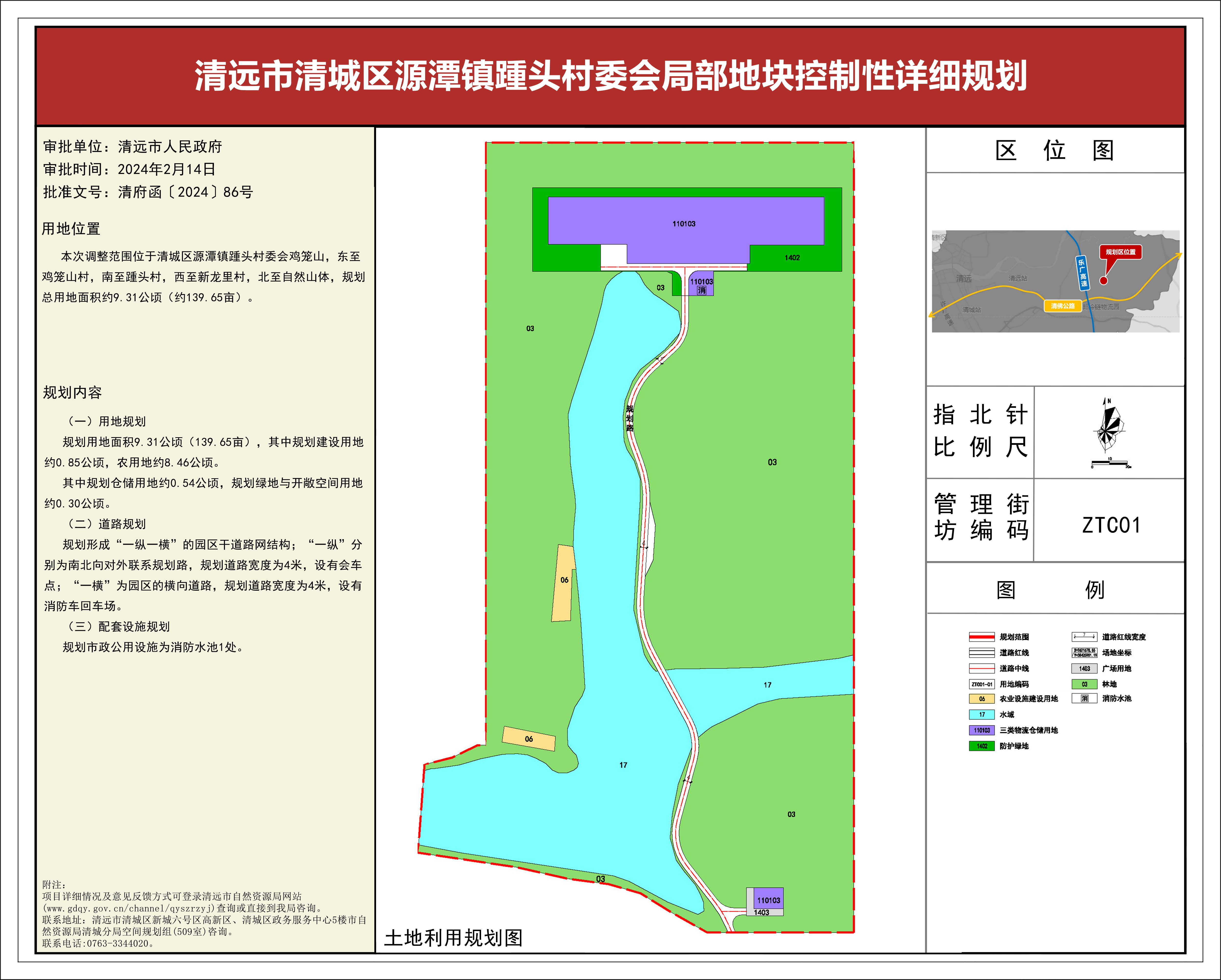Click the 用地编码 ZTC01-01 legend box
This screenshot has height=980, width=1221.
tap(981, 684)
